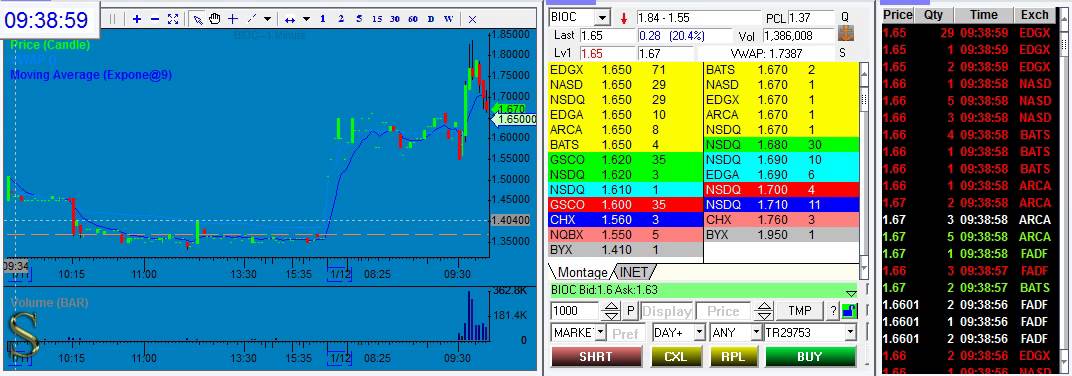Switch chart to 30 minute interval
The image size is (1072, 376).
[x=394, y=19]
